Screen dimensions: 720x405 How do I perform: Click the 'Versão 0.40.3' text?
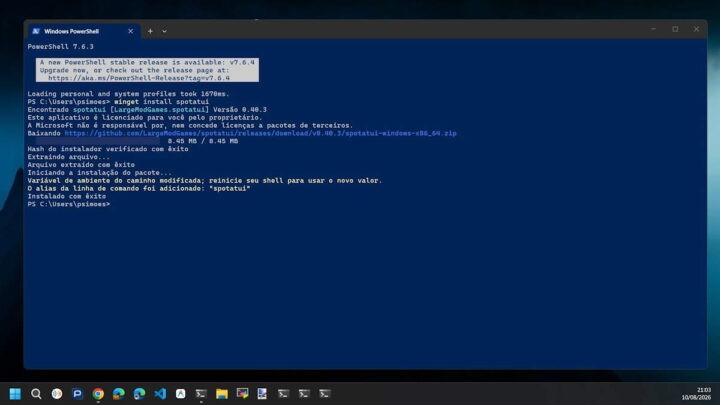click(240, 109)
